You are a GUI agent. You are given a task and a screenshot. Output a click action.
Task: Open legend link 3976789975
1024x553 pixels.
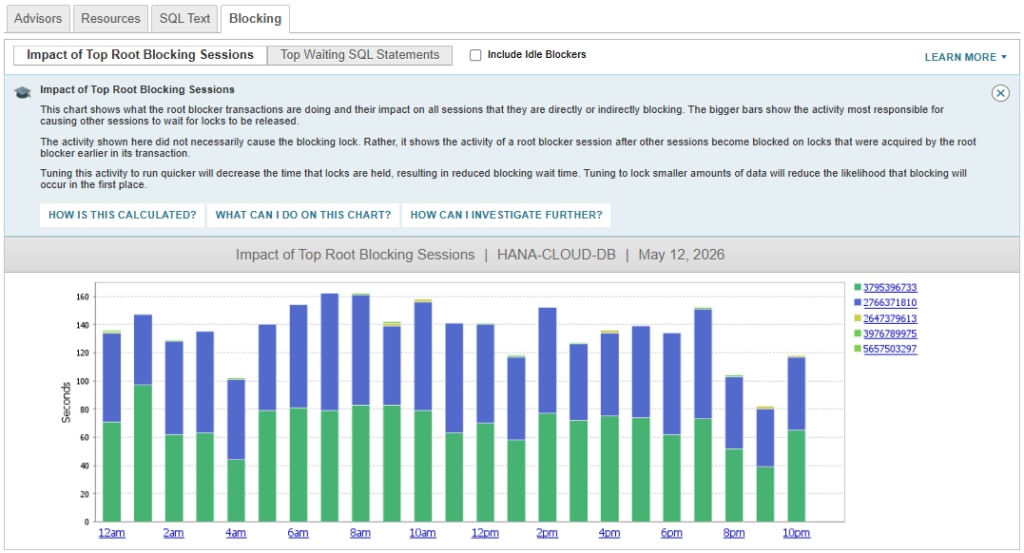click(889, 334)
